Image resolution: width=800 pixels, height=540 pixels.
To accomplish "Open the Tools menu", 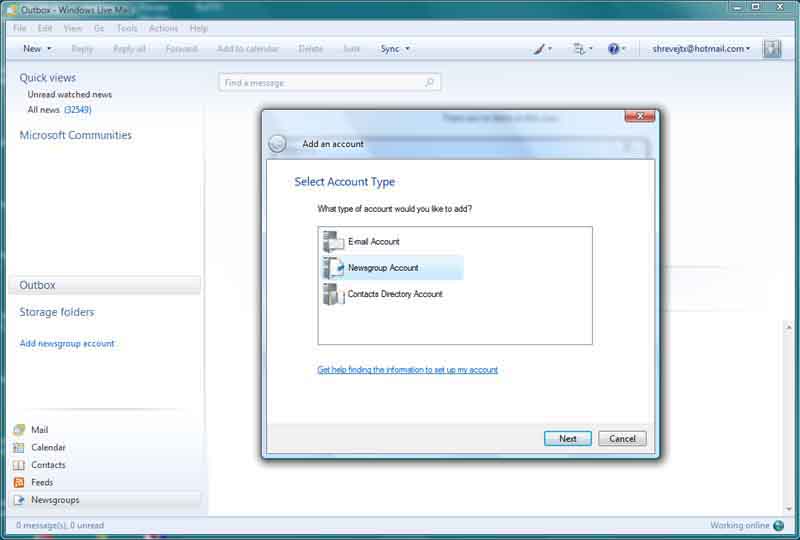I will (x=127, y=28).
